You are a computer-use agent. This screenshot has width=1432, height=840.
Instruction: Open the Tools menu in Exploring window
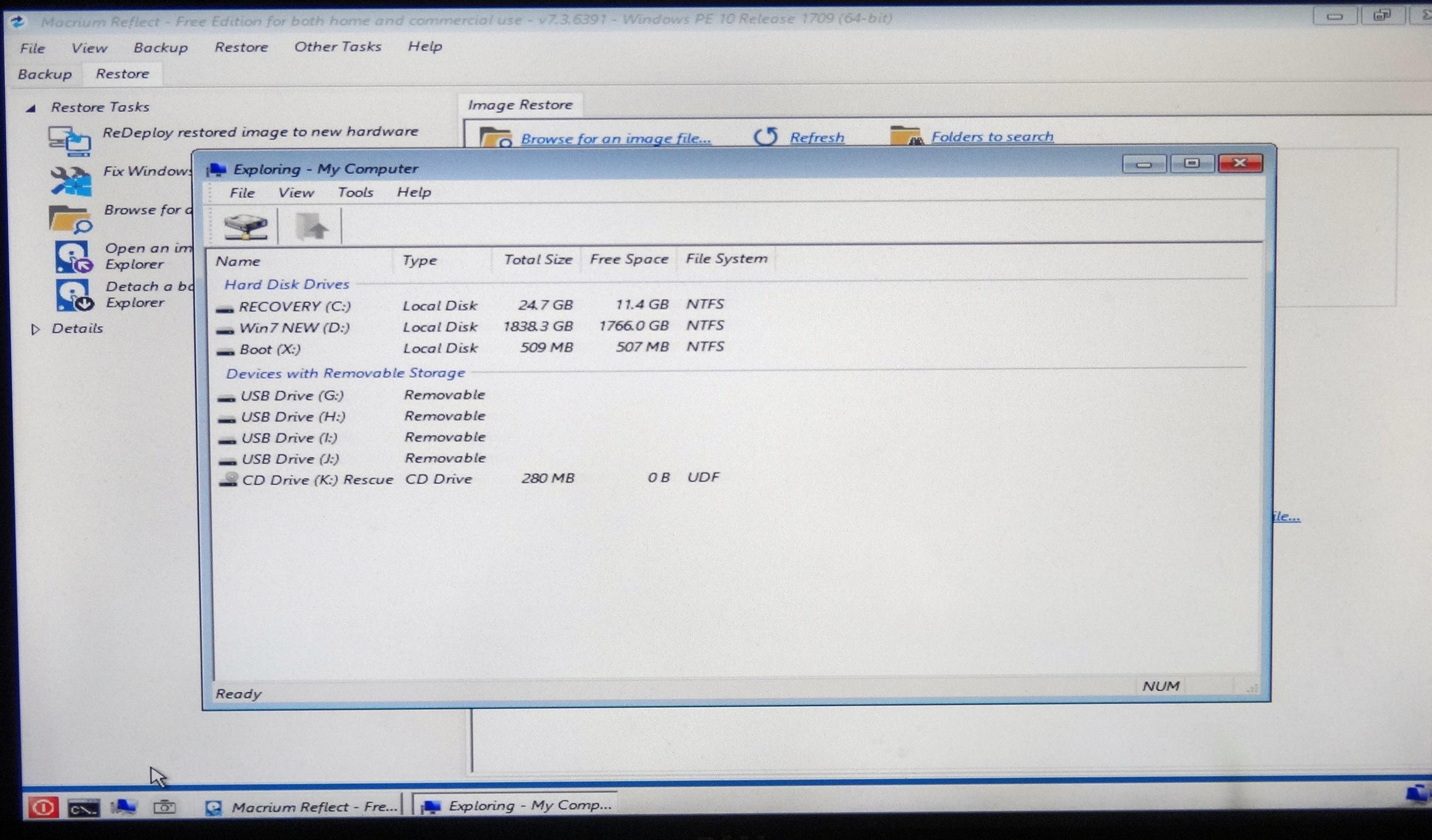pos(355,192)
